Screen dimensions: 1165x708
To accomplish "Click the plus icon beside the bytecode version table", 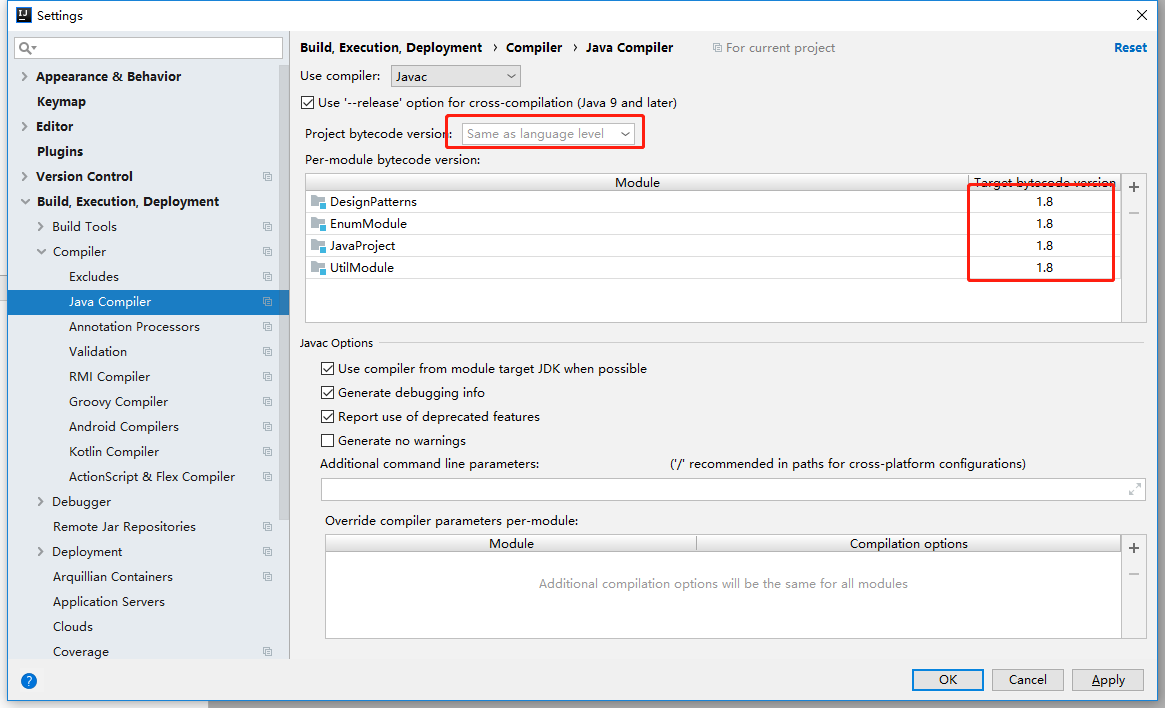I will (1133, 187).
